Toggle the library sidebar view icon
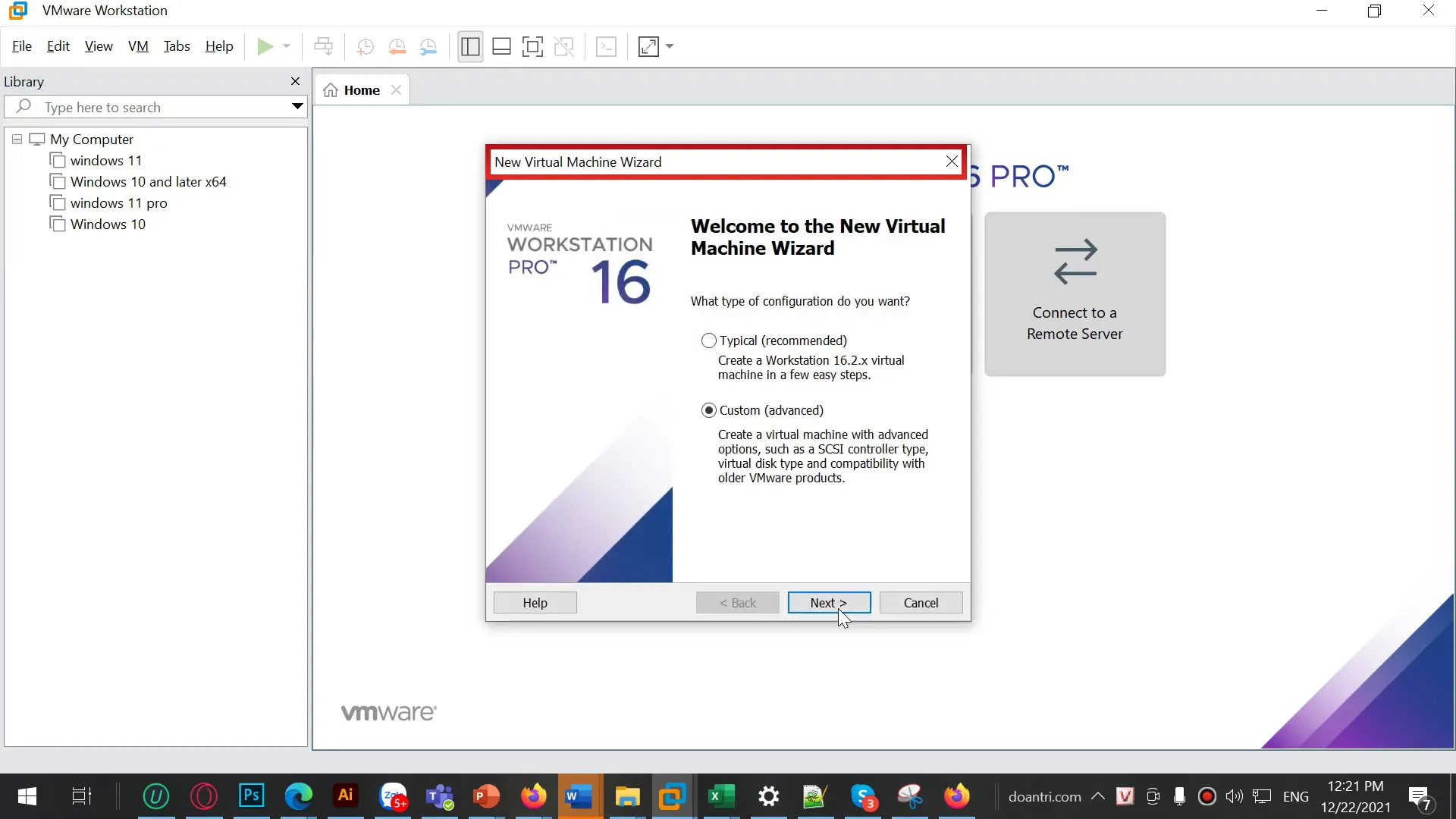 (470, 47)
